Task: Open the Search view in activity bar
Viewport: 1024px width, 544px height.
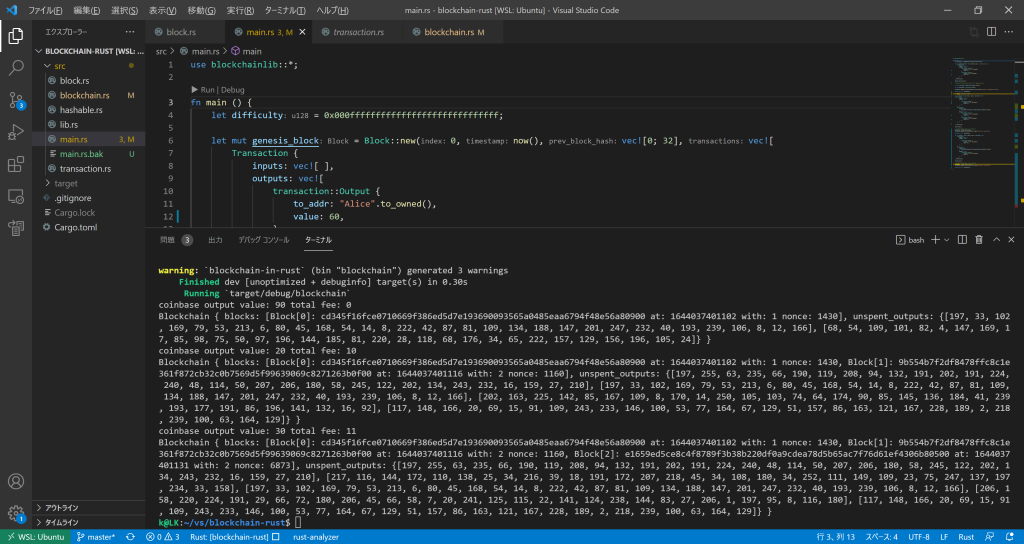Action: (16, 68)
